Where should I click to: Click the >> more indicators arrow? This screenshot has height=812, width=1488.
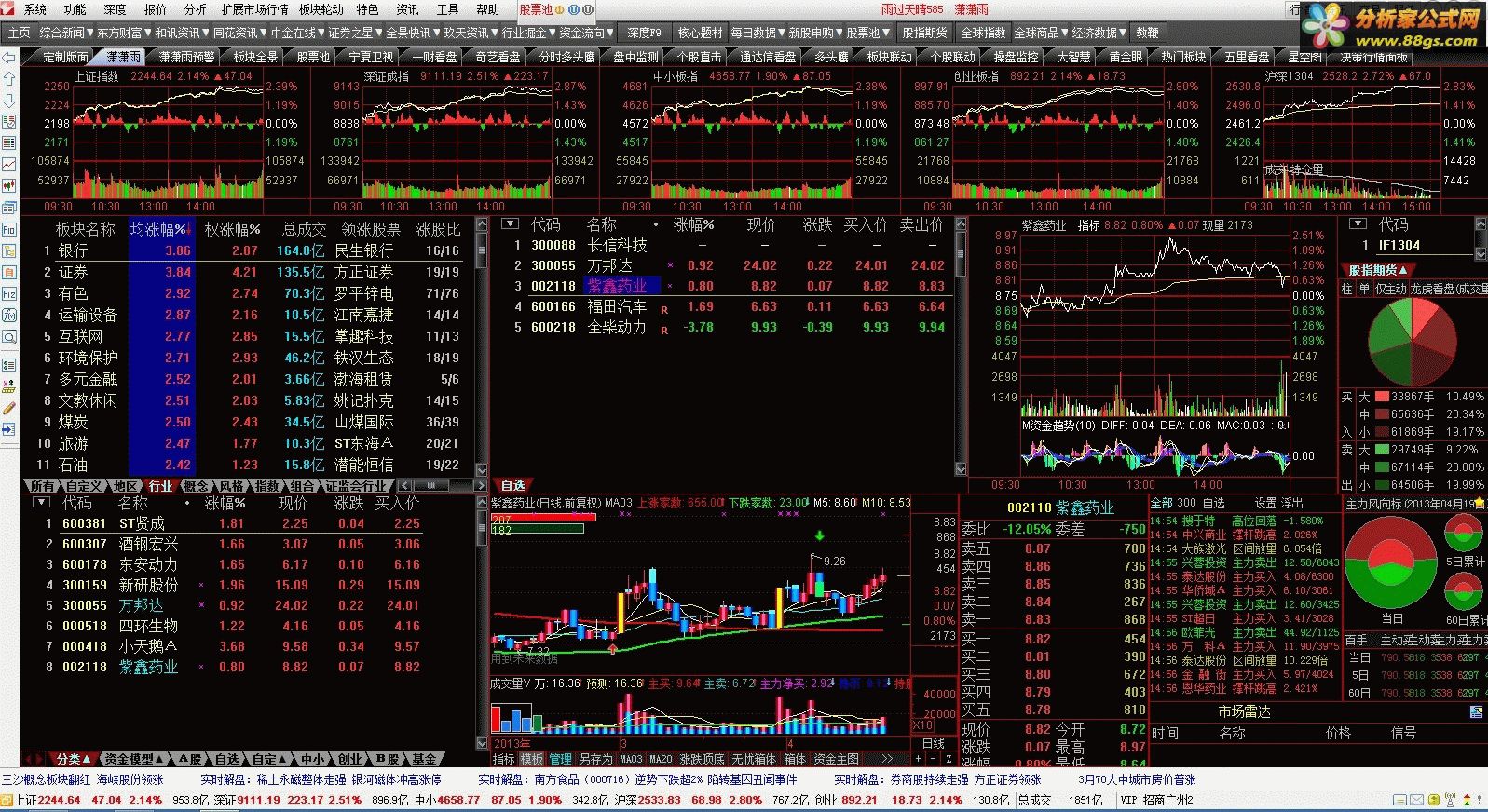click(x=886, y=759)
